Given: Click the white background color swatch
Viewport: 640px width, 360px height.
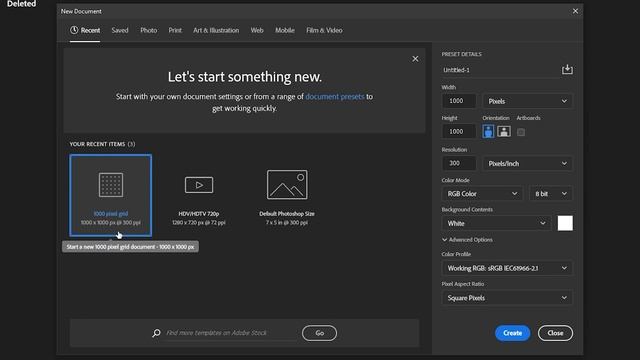Looking at the screenshot, I should (x=565, y=223).
